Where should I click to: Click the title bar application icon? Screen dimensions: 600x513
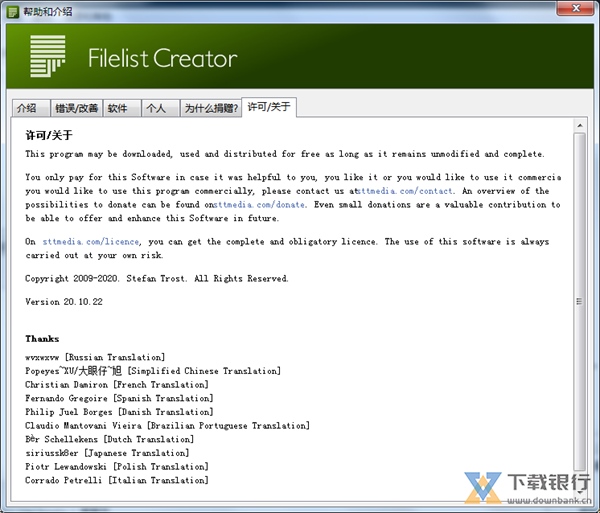click(13, 12)
